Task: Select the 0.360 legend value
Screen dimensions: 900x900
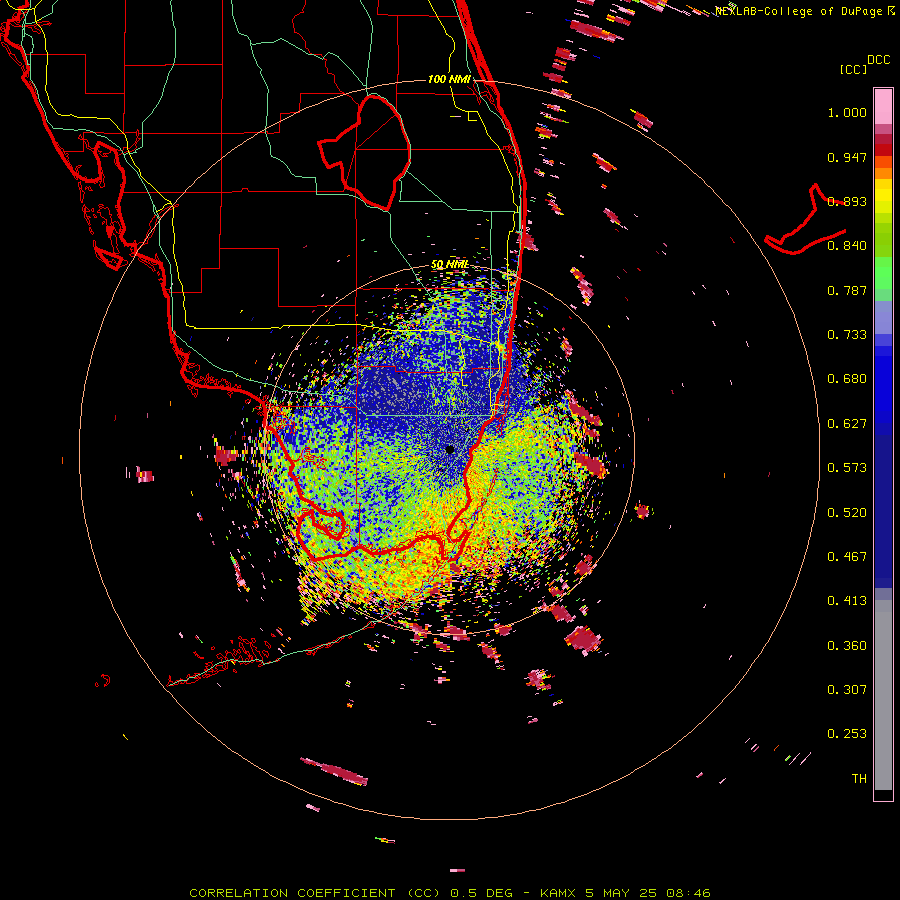Action: tap(847, 646)
